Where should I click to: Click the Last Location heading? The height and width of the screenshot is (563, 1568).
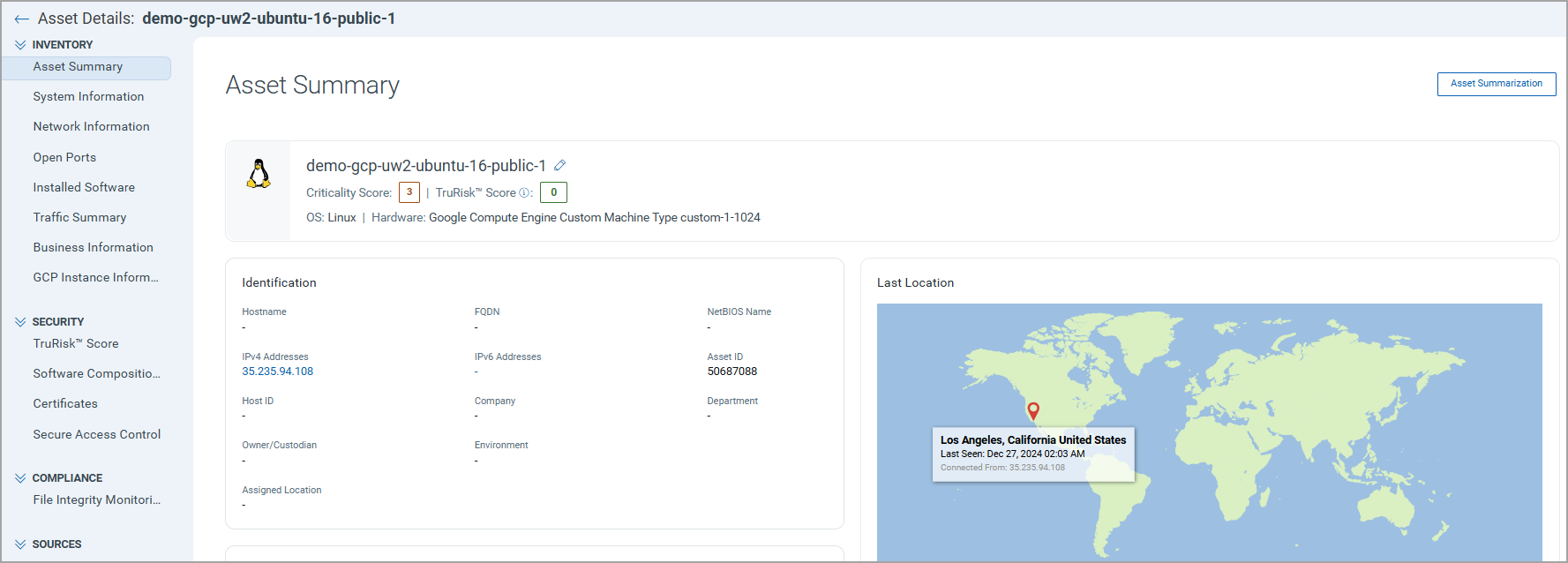pyautogui.click(x=915, y=283)
